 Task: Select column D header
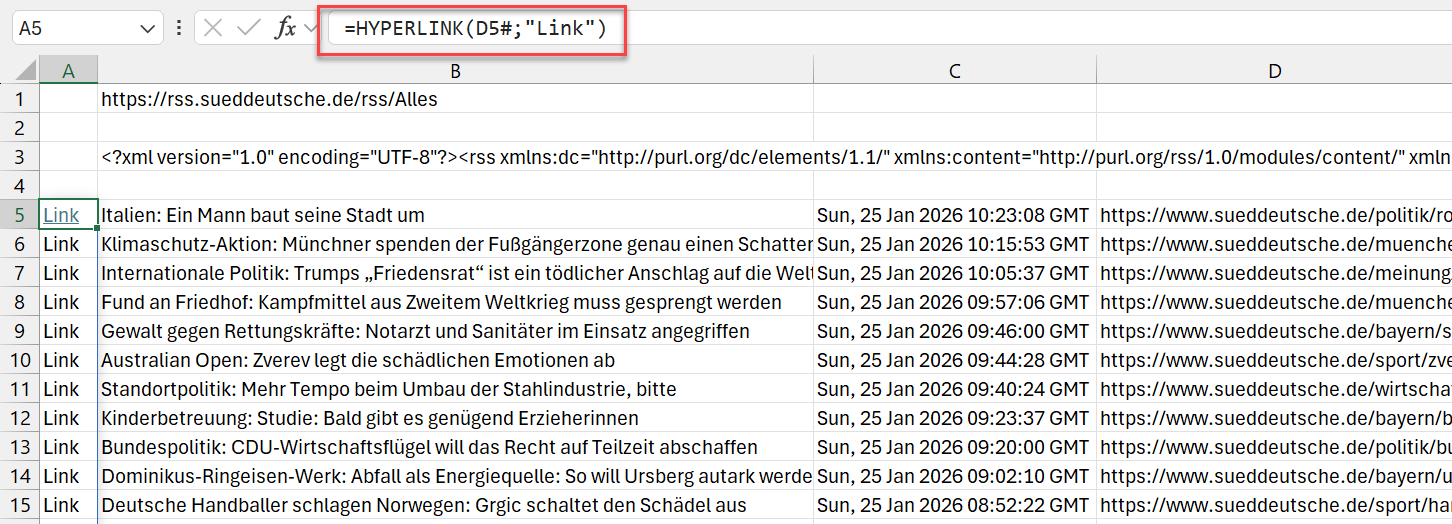point(1273,71)
